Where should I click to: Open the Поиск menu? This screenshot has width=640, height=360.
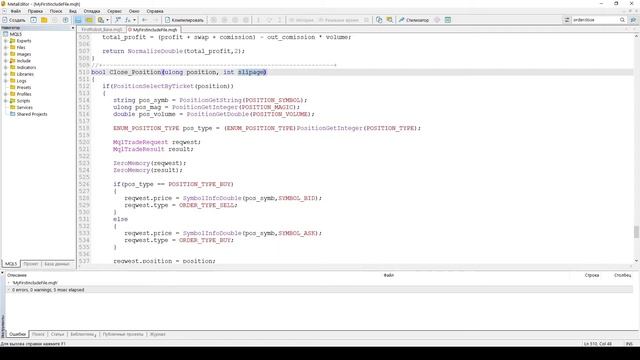point(56,11)
